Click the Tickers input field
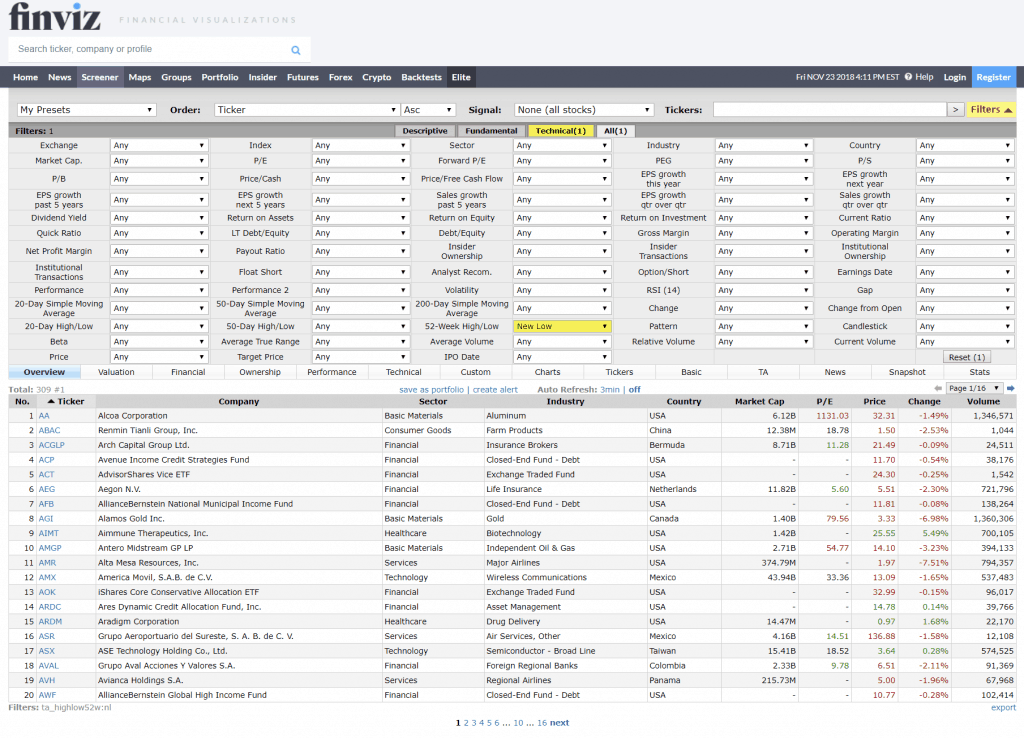1024x738 pixels. point(829,110)
